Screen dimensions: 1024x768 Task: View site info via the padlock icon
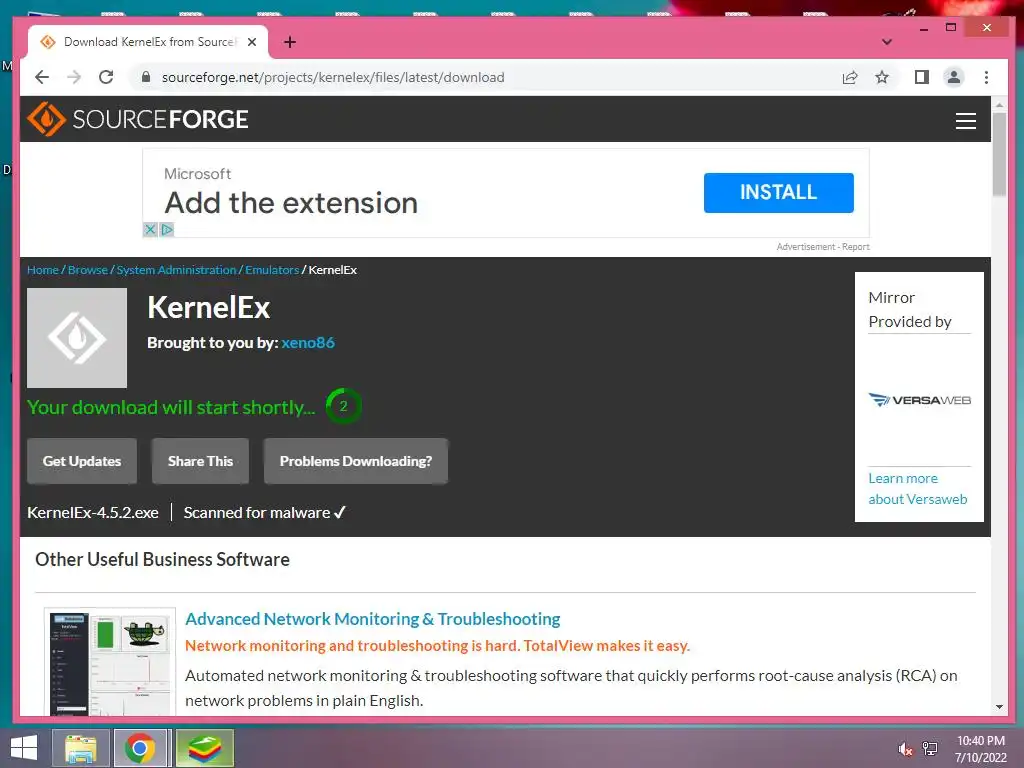point(146,77)
